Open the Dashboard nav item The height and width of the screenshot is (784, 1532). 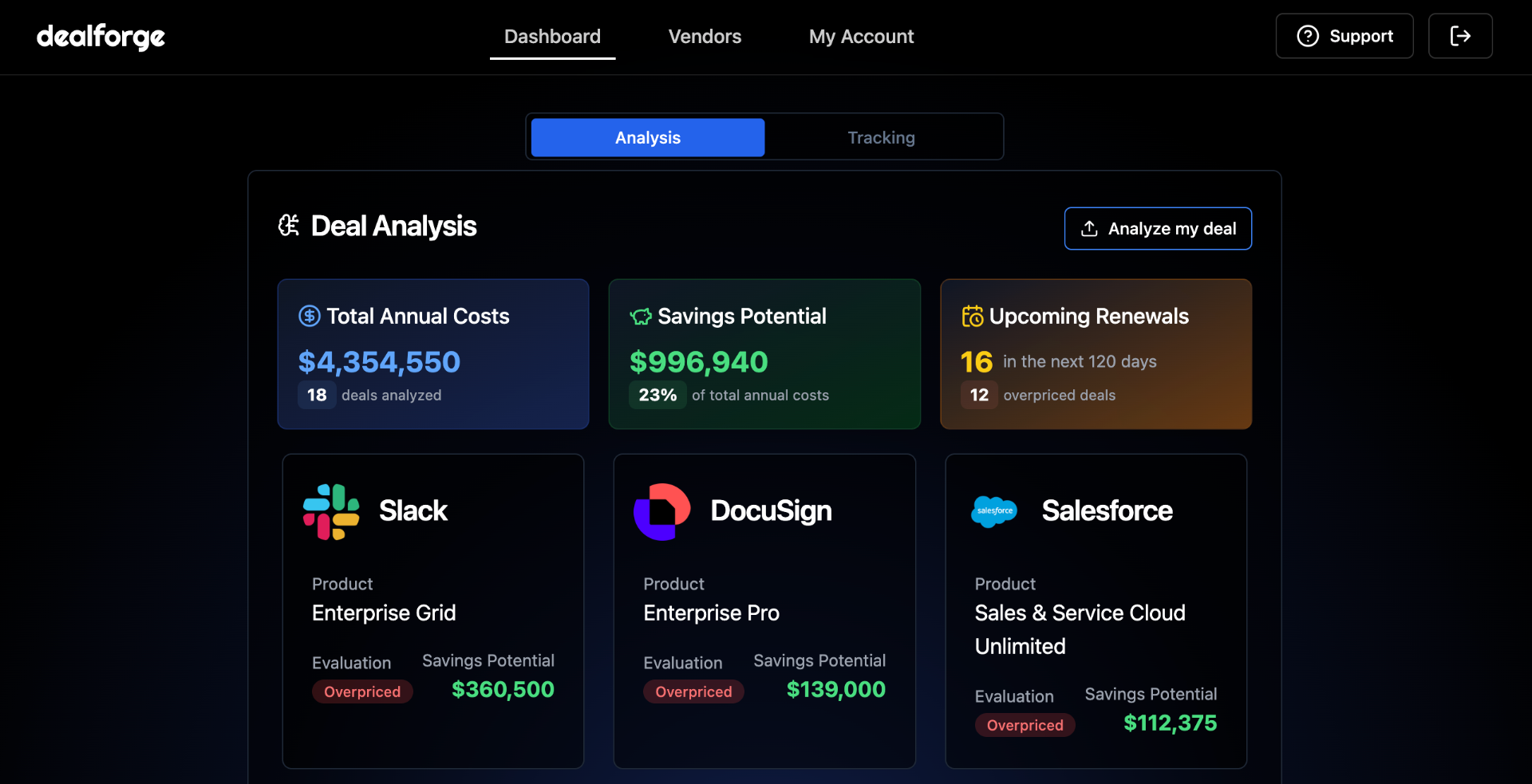pos(552,37)
